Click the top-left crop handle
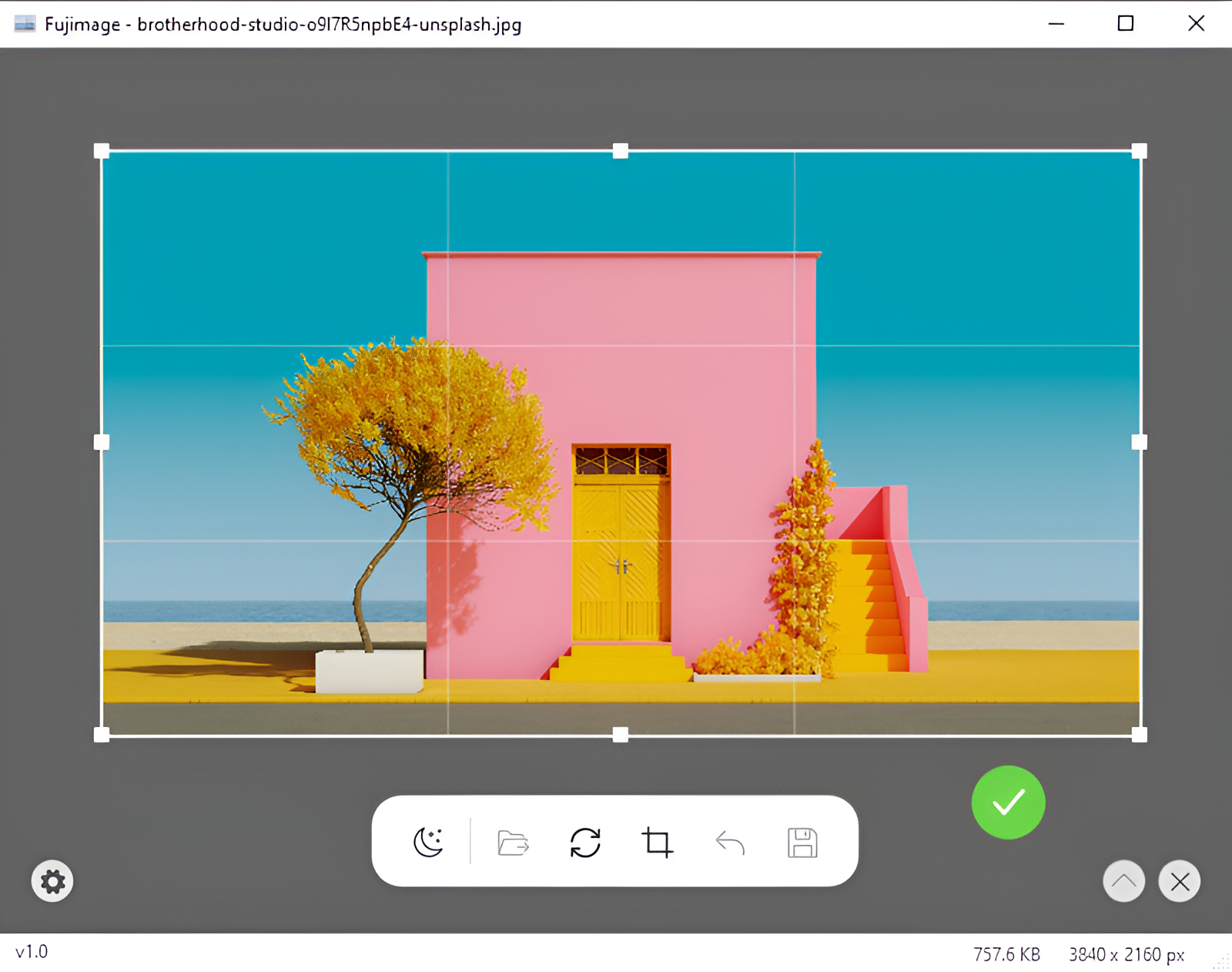Screen dimensions: 1232x972 coord(102,151)
